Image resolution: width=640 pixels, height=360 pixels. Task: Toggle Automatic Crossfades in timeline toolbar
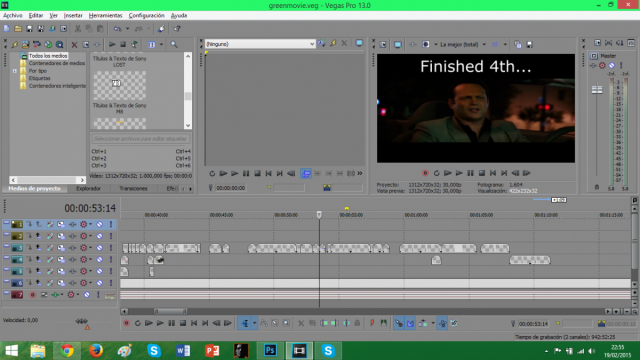point(410,323)
